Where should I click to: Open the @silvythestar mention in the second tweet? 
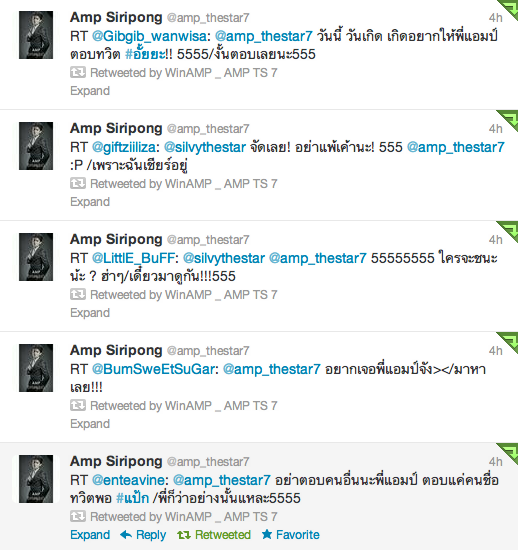coord(205,147)
